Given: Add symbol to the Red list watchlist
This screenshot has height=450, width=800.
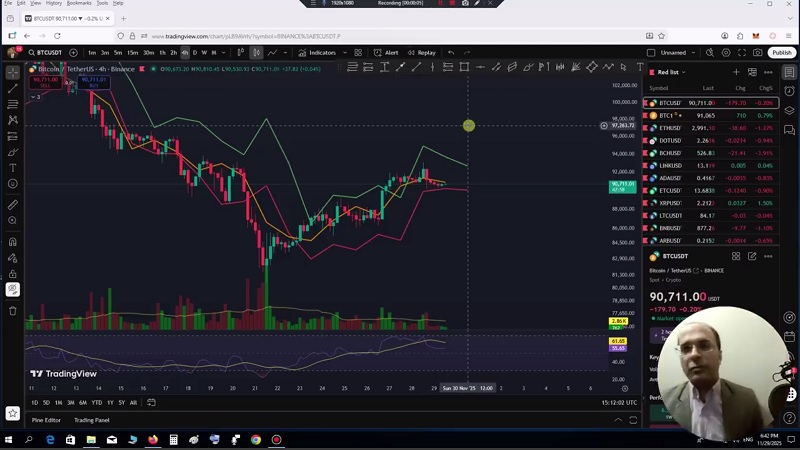Looking at the screenshot, I should 736,72.
